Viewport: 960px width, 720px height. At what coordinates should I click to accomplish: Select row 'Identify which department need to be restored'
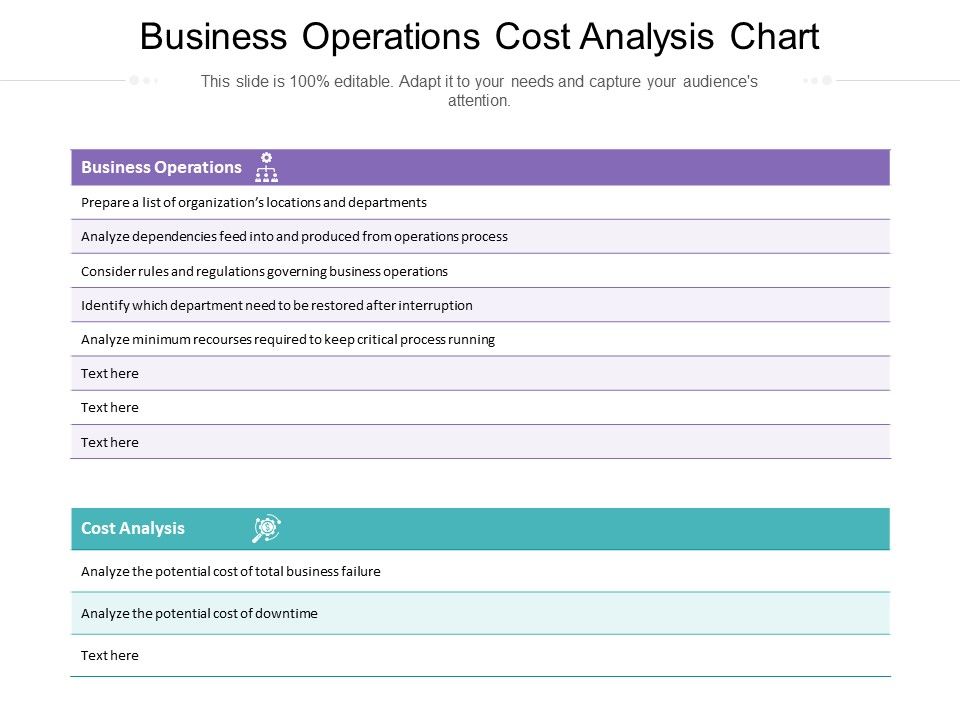pos(481,305)
